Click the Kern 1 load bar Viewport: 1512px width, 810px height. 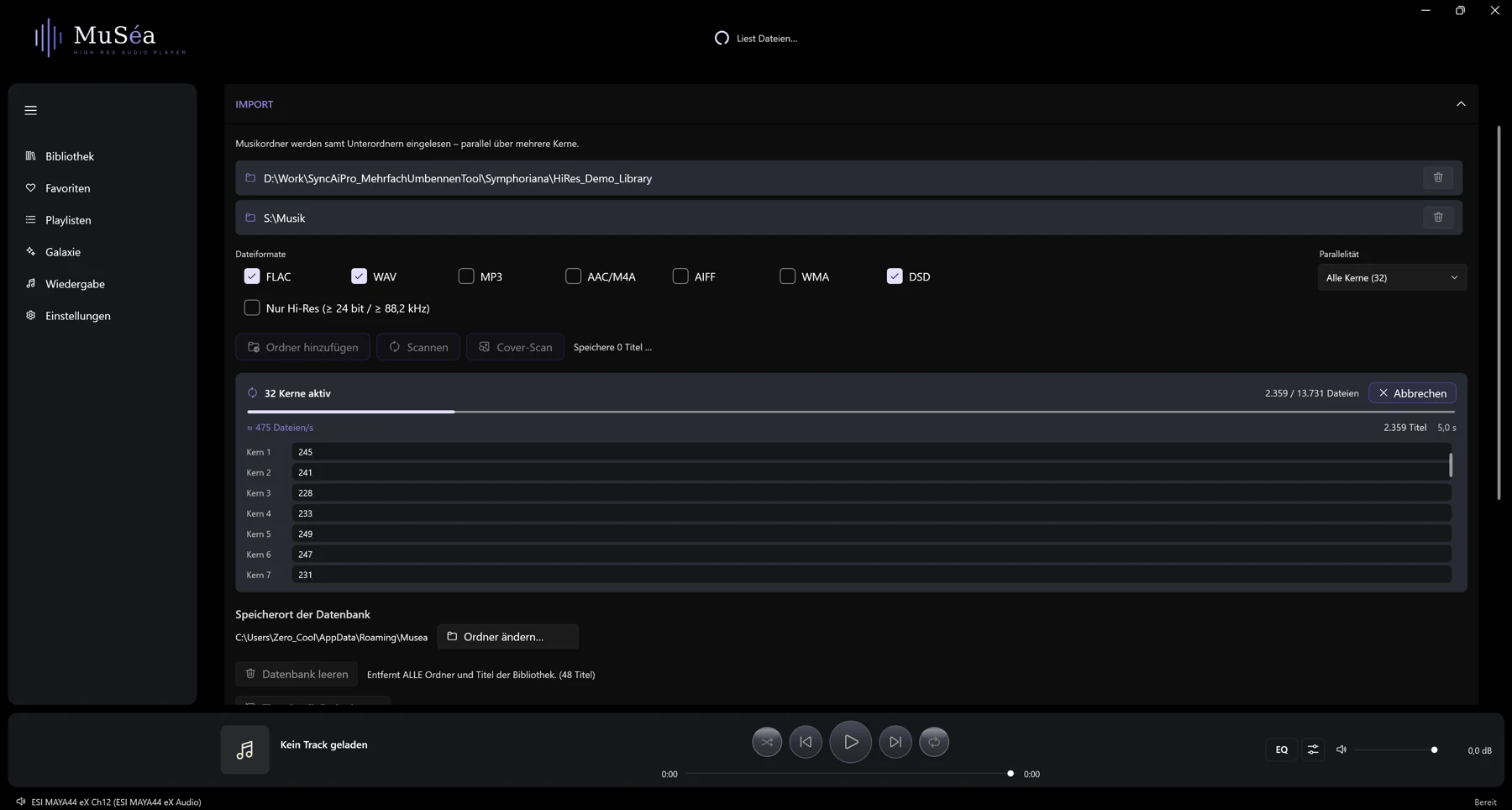click(871, 452)
